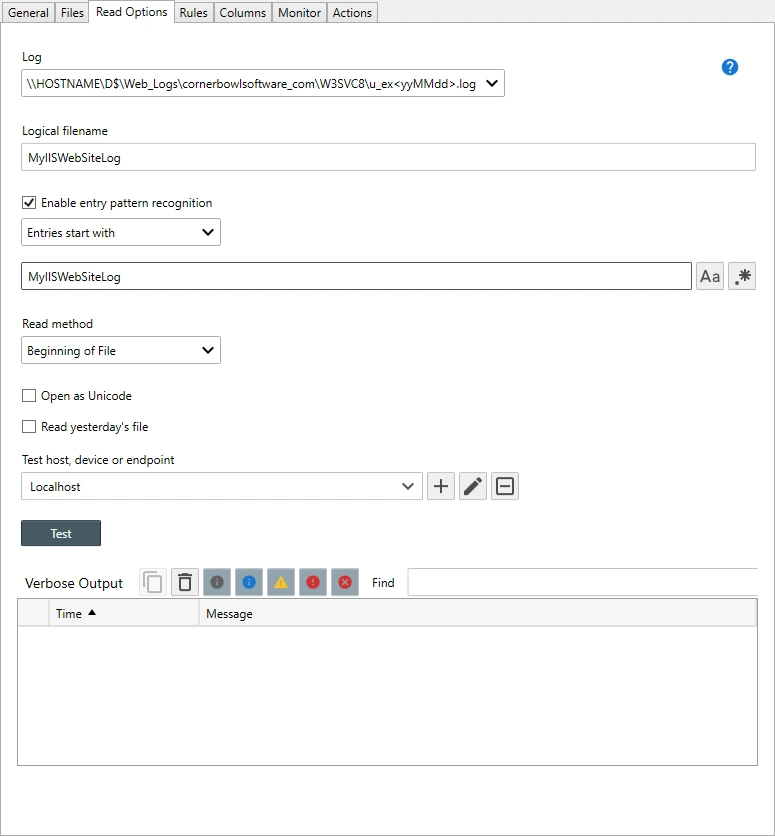The width and height of the screenshot is (775, 836).
Task: Copy verbose output to clipboard
Action: pos(153,582)
